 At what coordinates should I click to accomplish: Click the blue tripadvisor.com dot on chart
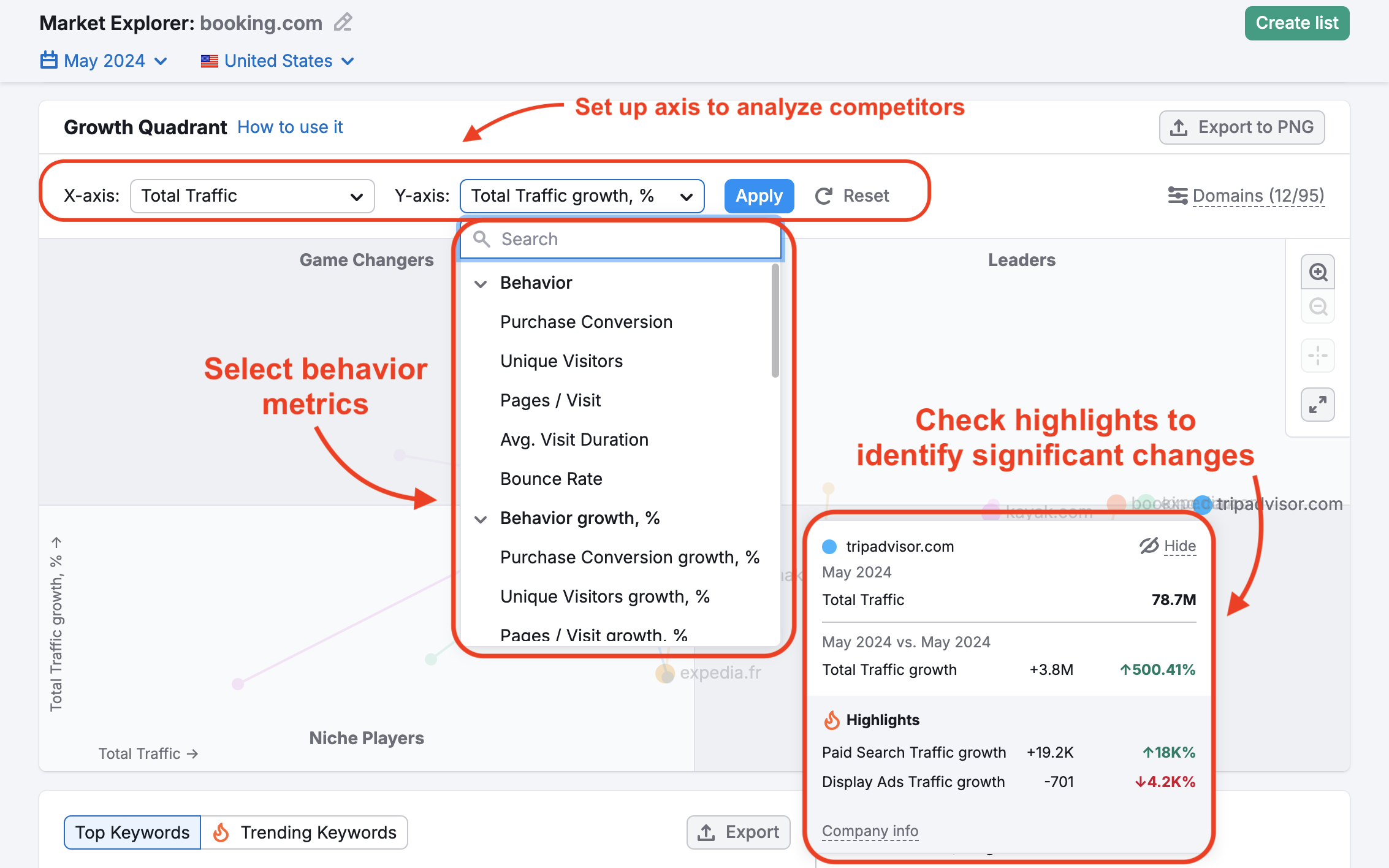(x=1203, y=504)
